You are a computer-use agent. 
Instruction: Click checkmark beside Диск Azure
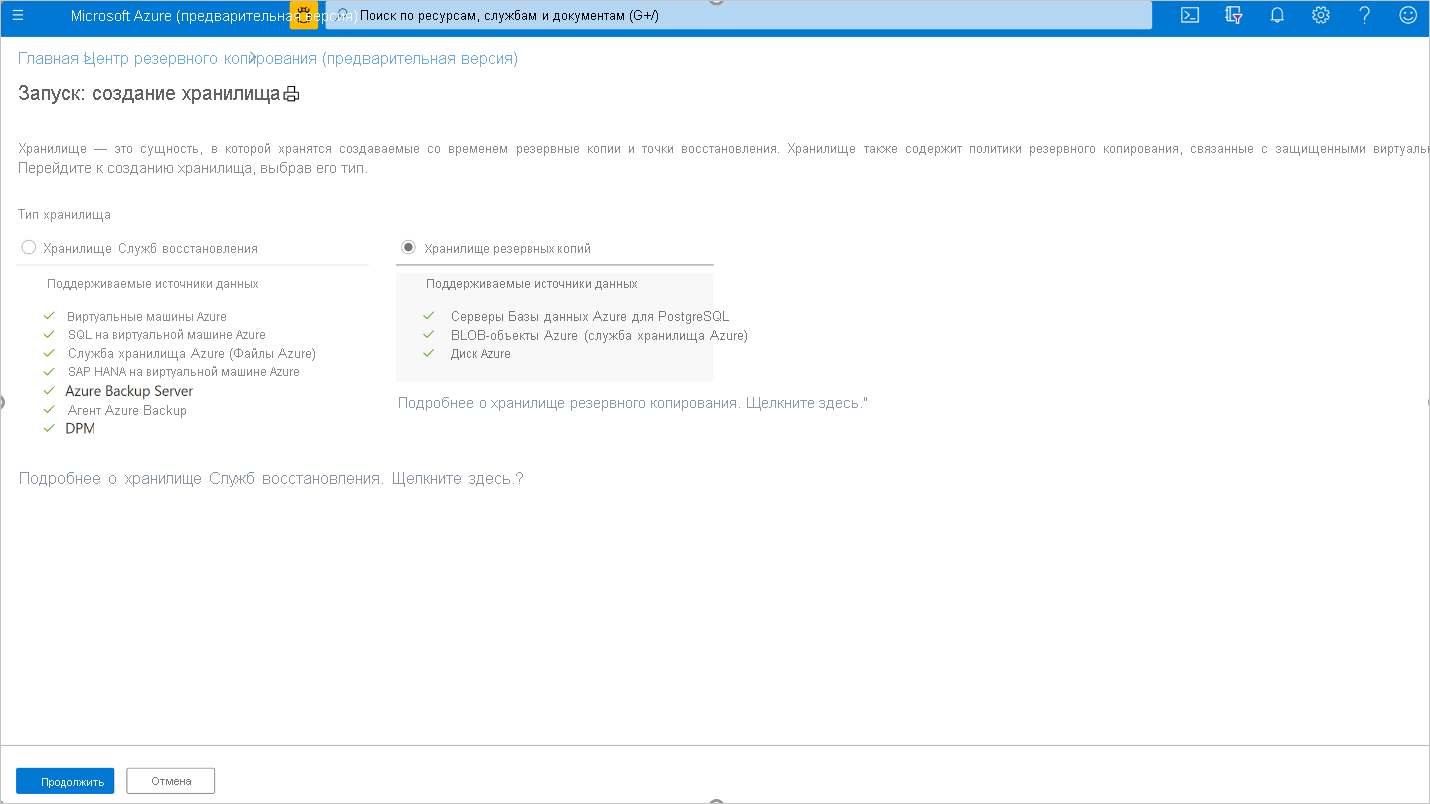429,353
